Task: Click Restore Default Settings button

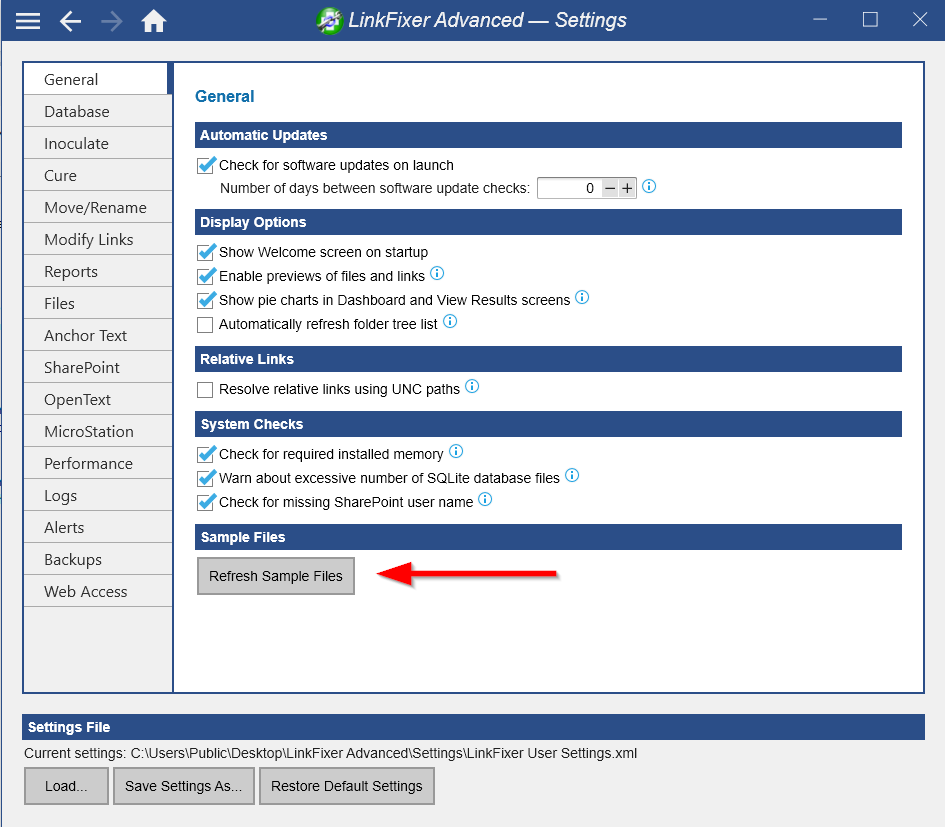Action: coord(347,786)
